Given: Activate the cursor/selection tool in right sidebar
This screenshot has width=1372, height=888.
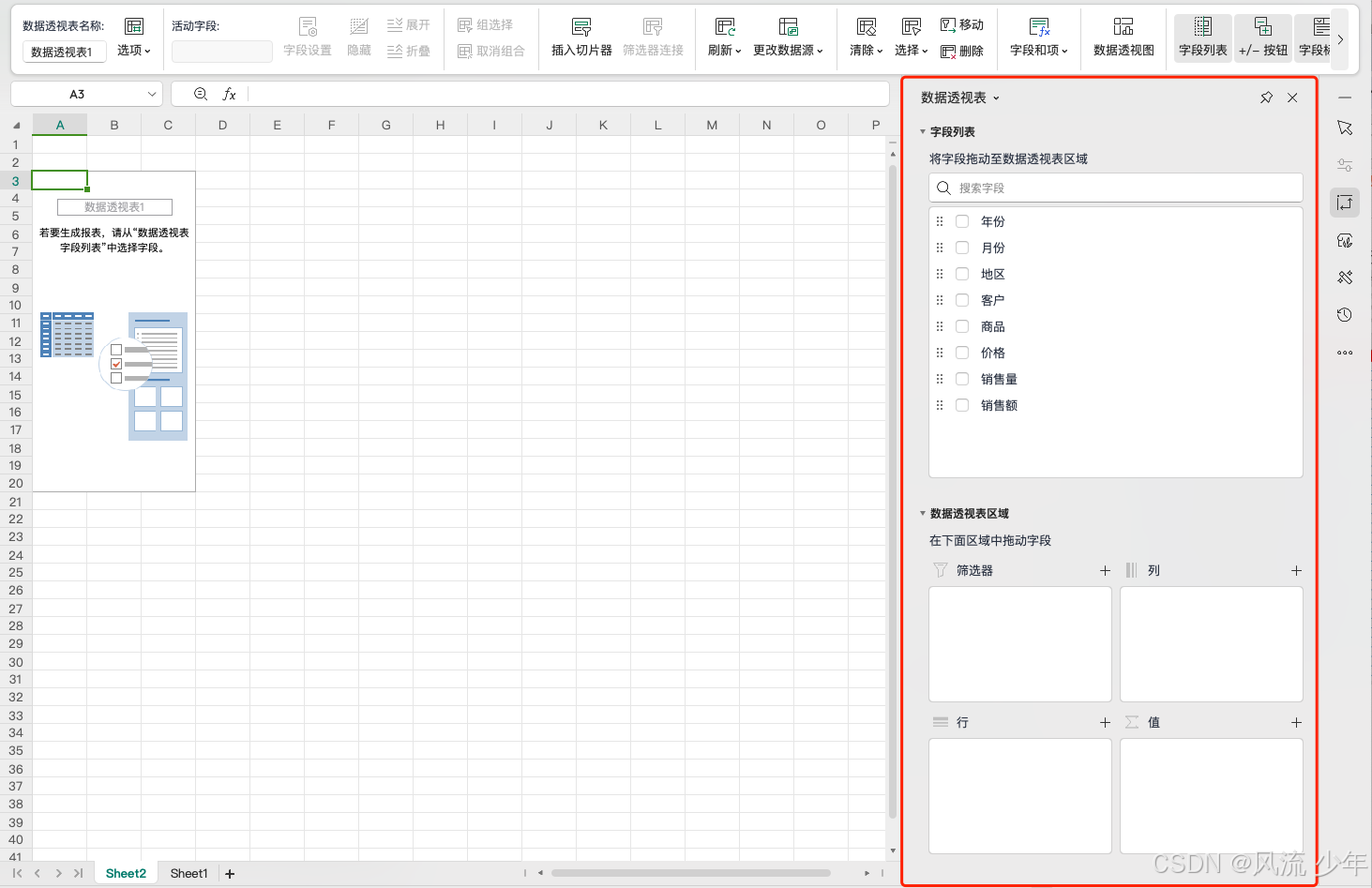Looking at the screenshot, I should 1345,127.
